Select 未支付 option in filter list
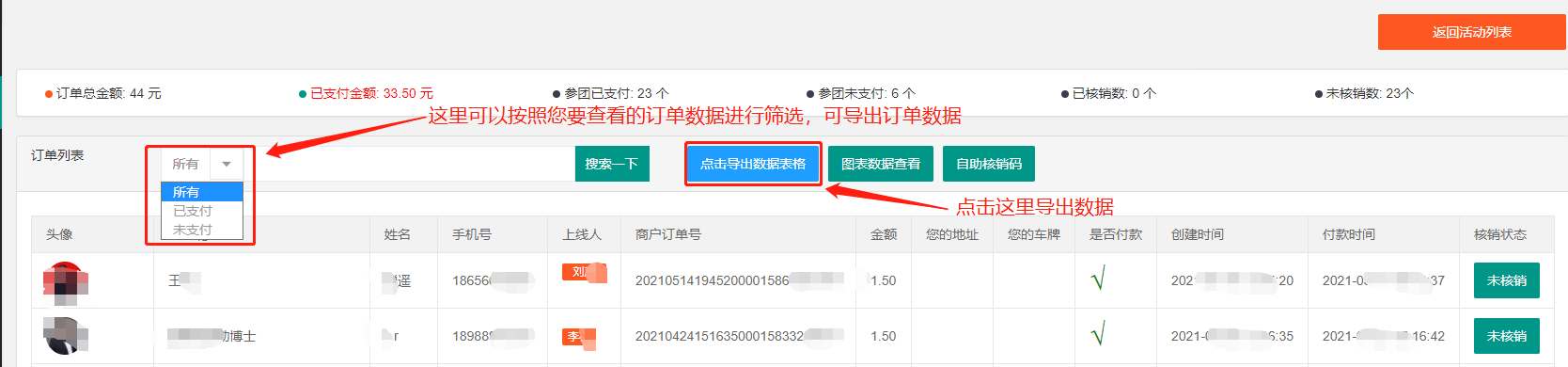The width and height of the screenshot is (1568, 367). pyautogui.click(x=202, y=230)
